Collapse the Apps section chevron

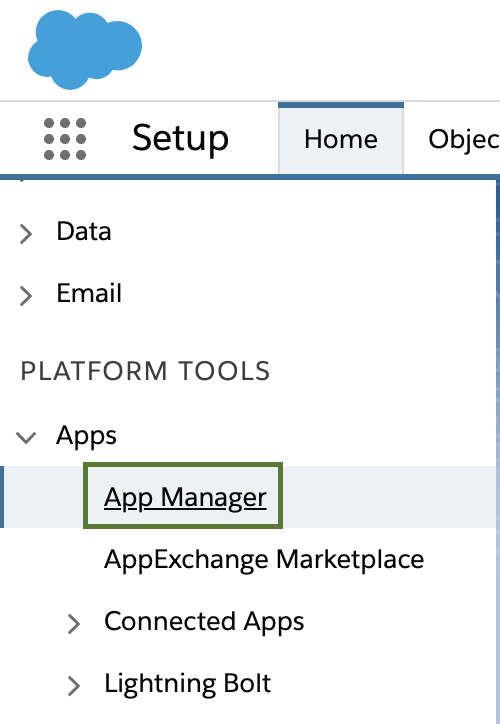26,437
